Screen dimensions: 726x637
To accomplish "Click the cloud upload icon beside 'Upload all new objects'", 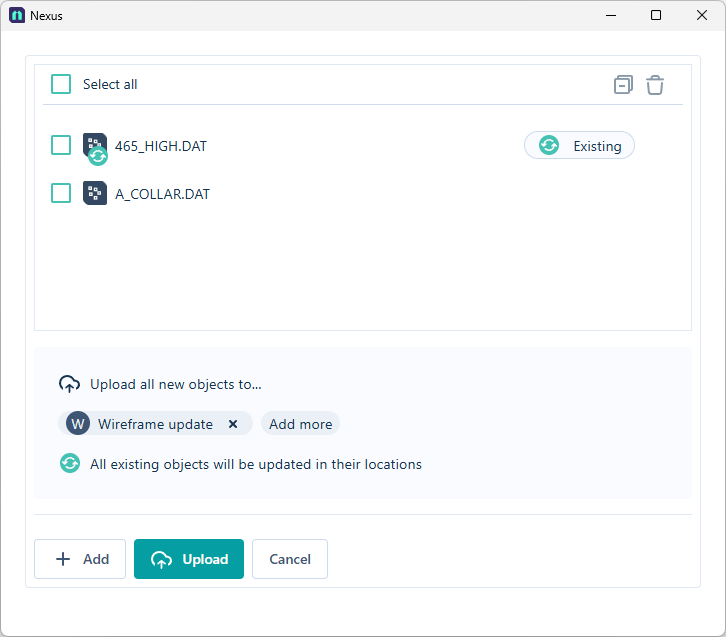I will pos(70,384).
